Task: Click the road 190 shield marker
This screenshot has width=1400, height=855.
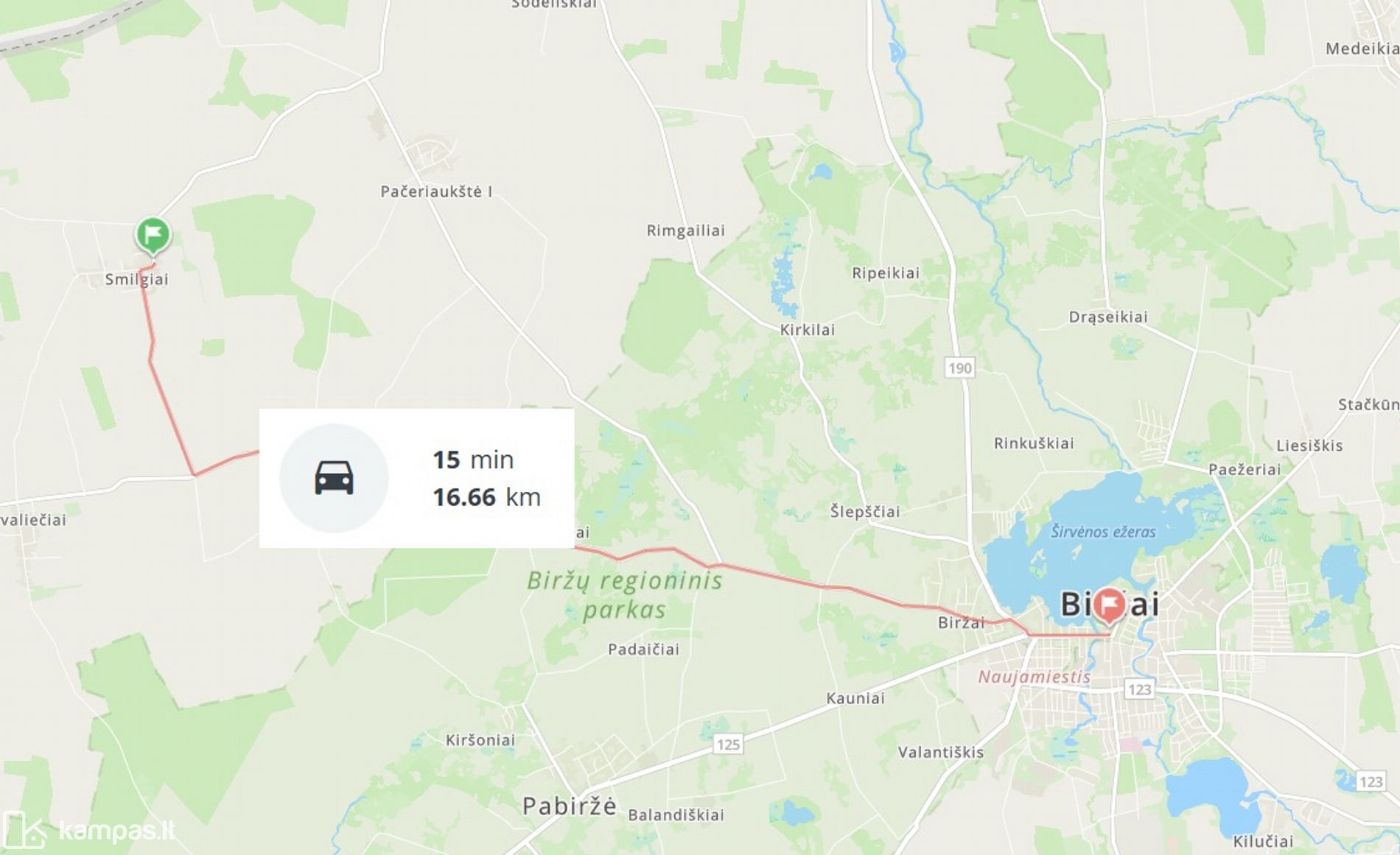Action: point(959,367)
